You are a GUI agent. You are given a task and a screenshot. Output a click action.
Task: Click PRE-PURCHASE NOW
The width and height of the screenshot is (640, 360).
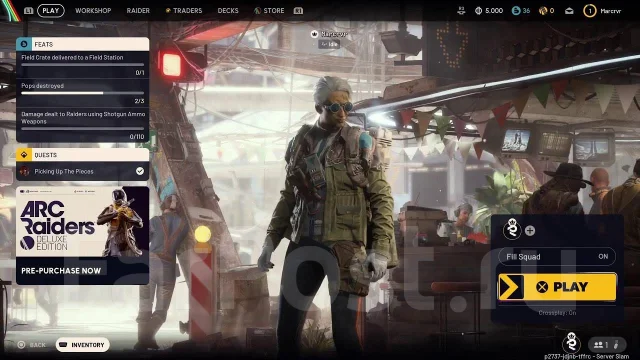tap(61, 271)
